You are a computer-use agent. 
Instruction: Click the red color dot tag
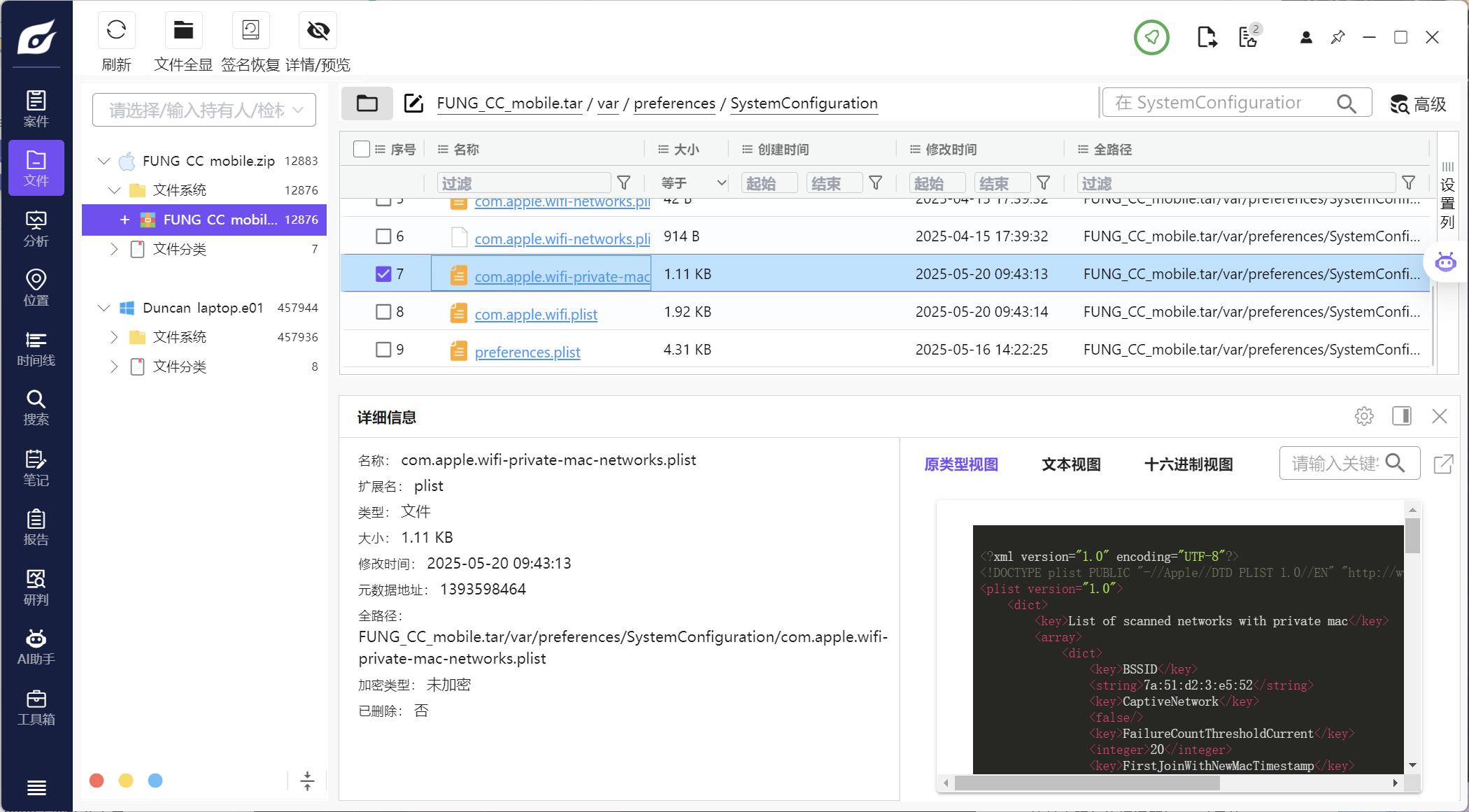(97, 781)
